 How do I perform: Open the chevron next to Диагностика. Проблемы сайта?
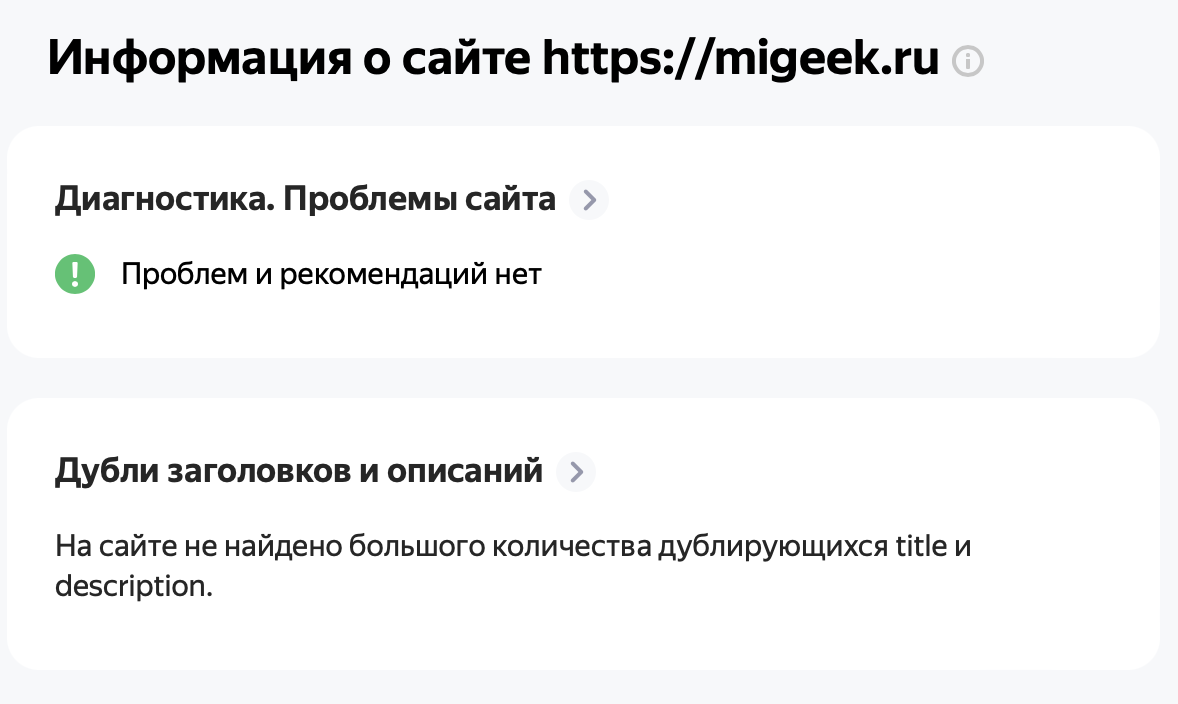pos(589,200)
